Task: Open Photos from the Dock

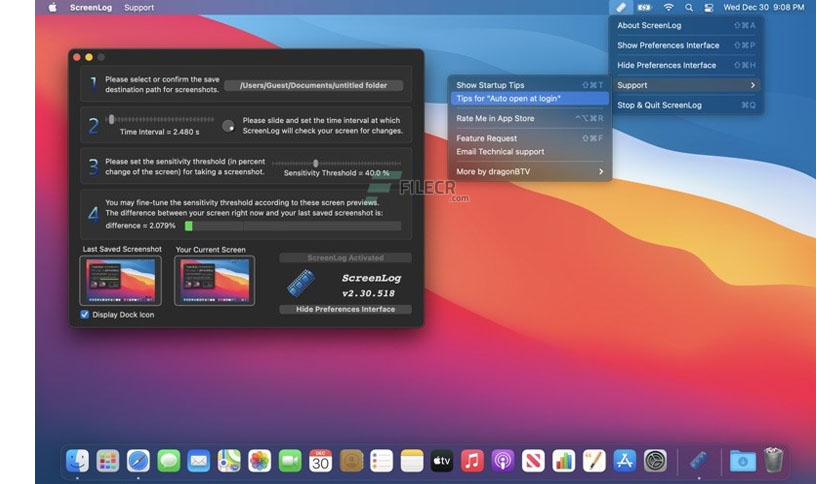Action: coord(260,461)
